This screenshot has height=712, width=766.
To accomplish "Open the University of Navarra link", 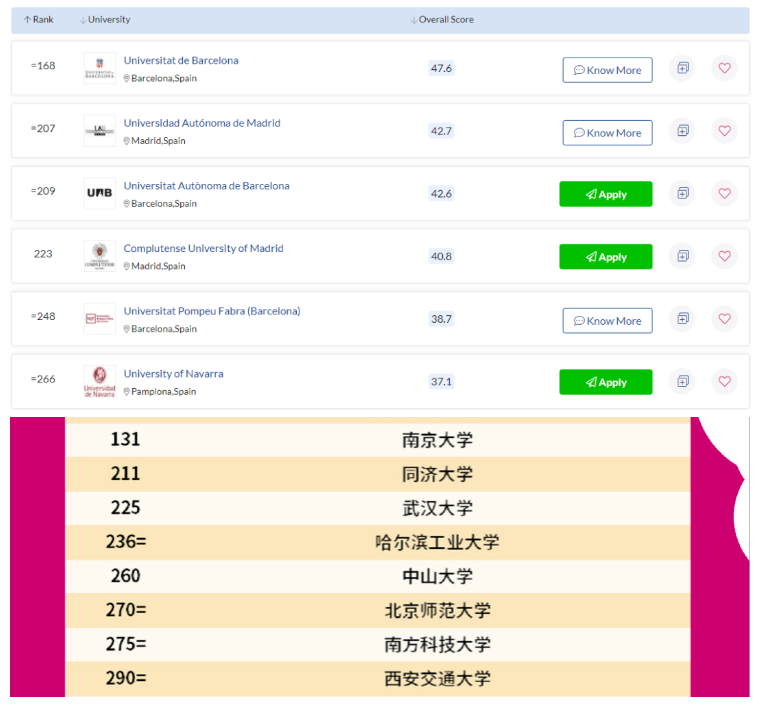I will tap(173, 374).
